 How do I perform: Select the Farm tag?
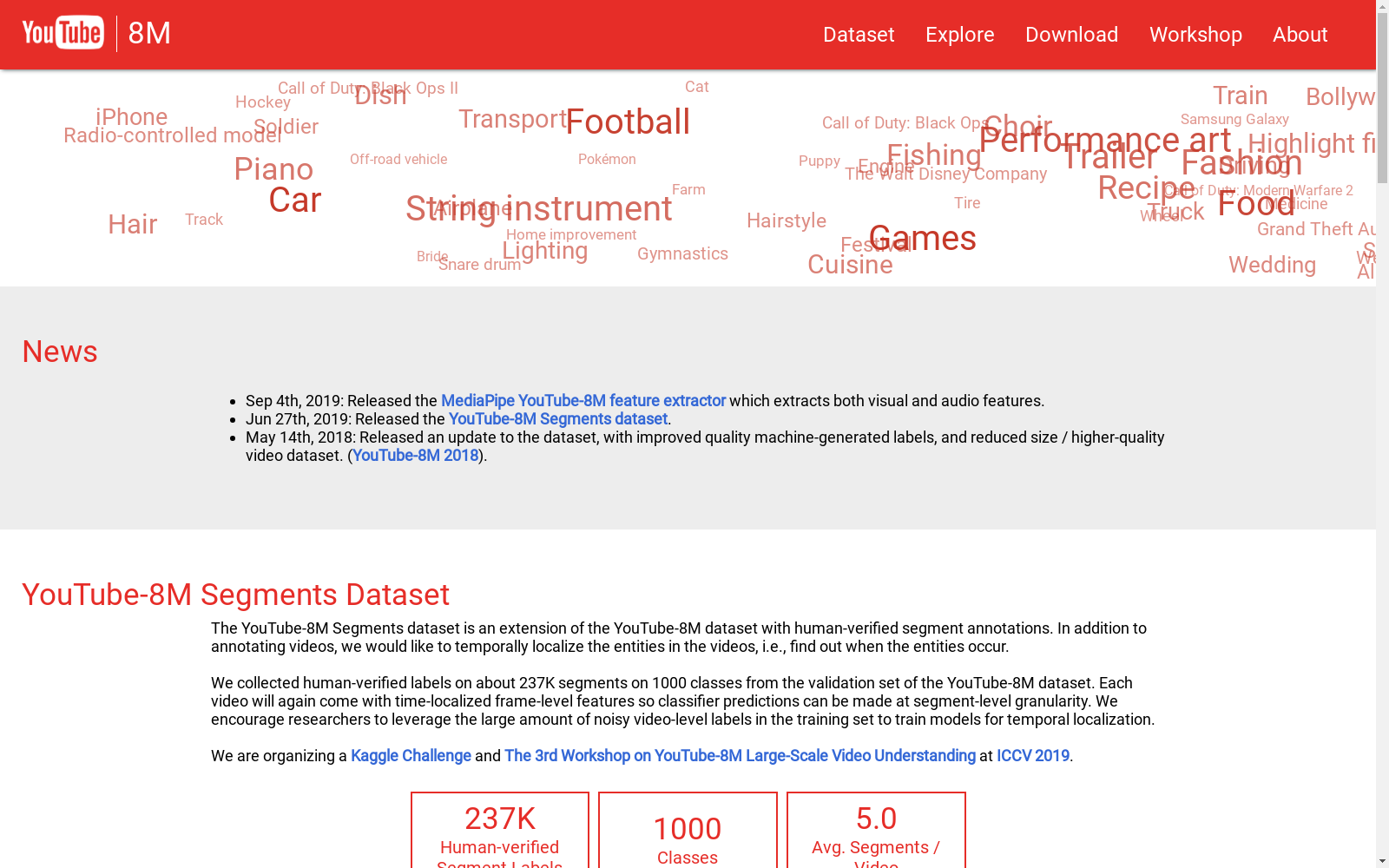pyautogui.click(x=688, y=190)
